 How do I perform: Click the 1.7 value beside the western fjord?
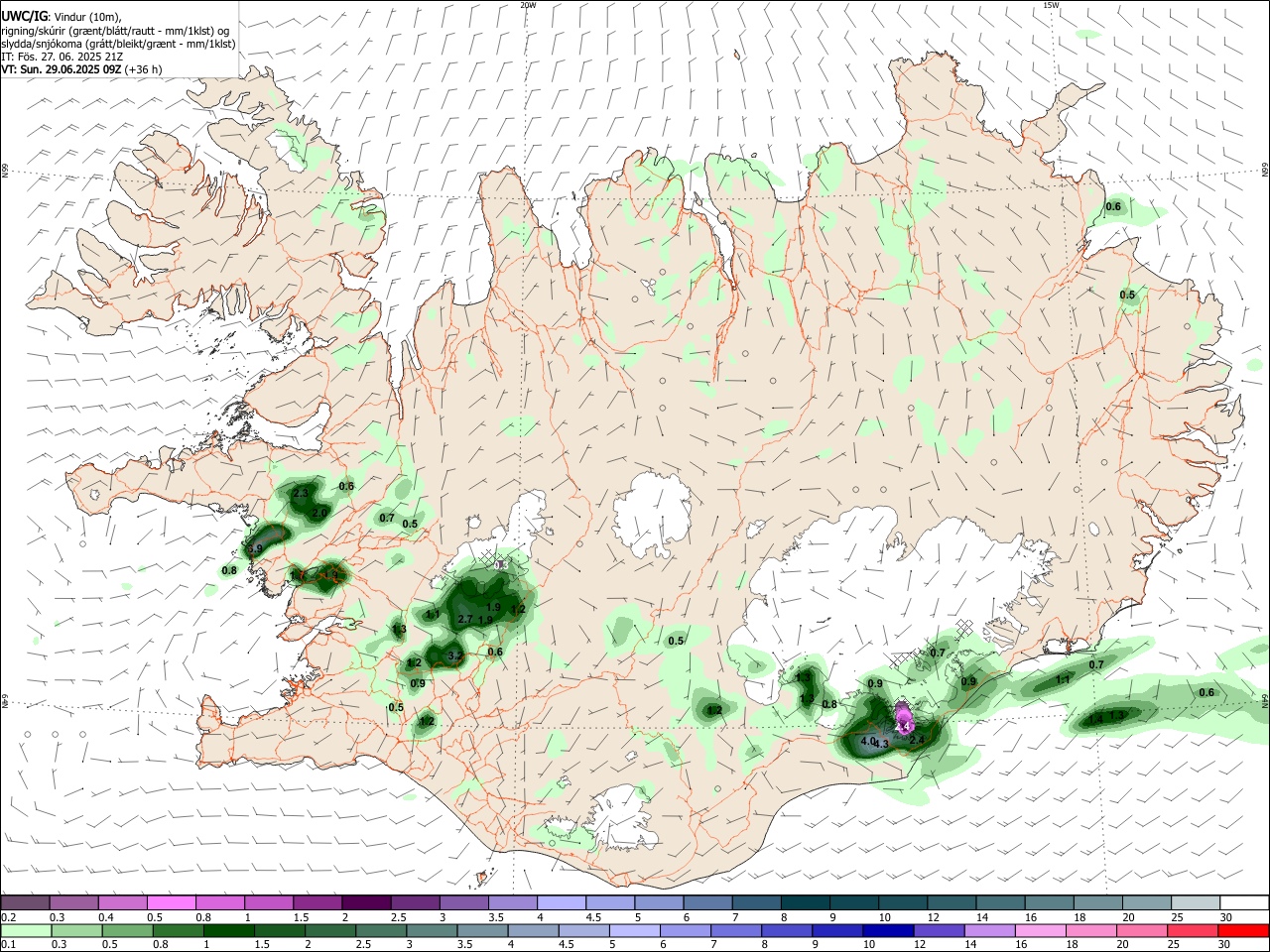tap(297, 575)
